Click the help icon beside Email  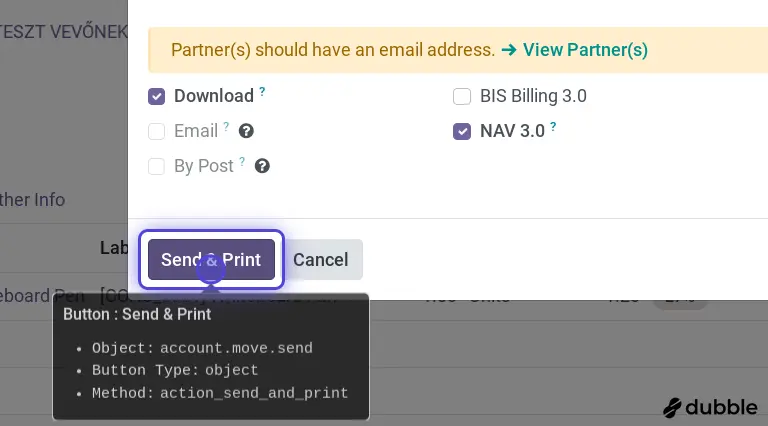246,131
